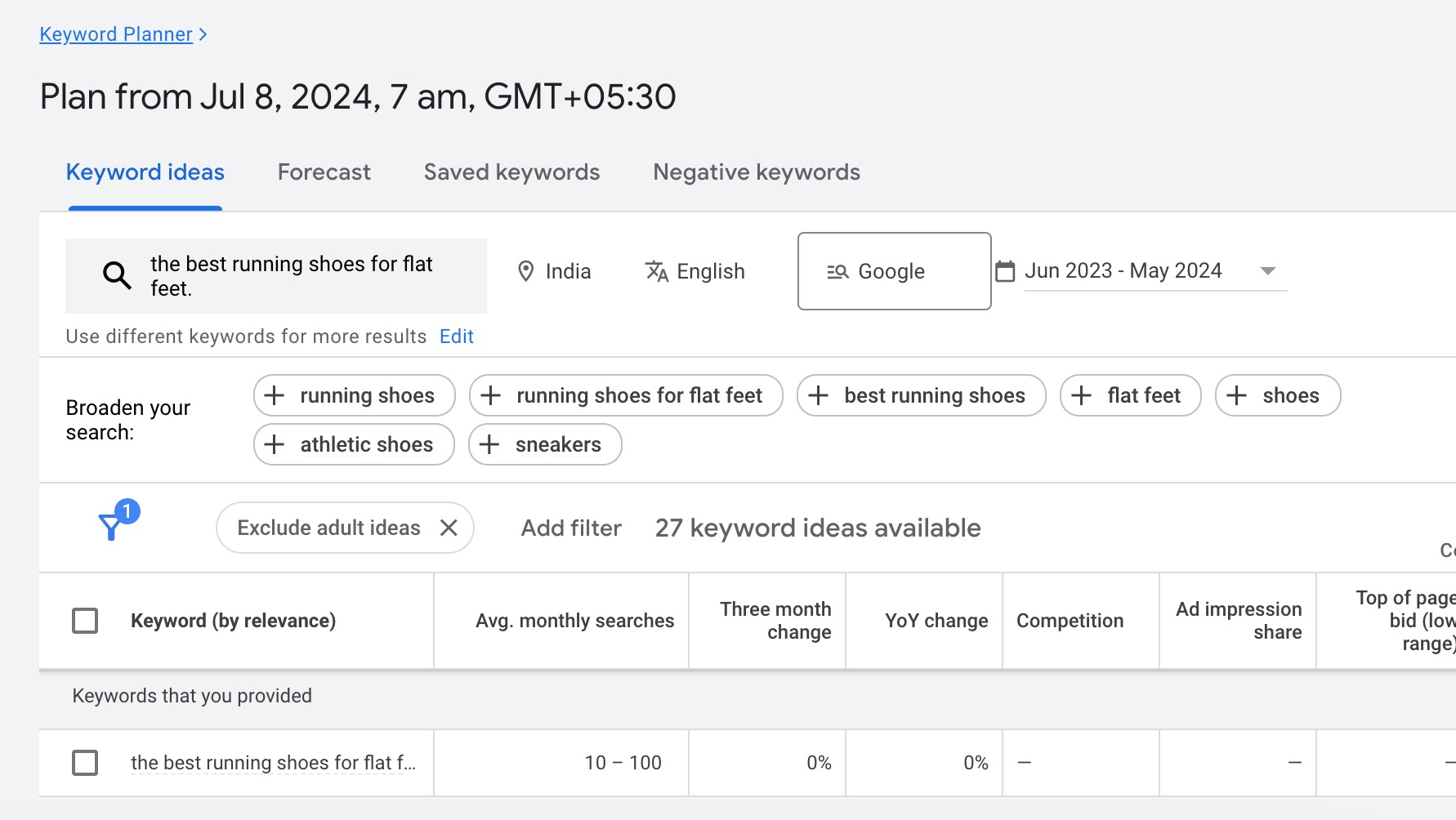This screenshot has height=820, width=1456.
Task: Open the date range dropdown arrow
Action: [x=1268, y=271]
